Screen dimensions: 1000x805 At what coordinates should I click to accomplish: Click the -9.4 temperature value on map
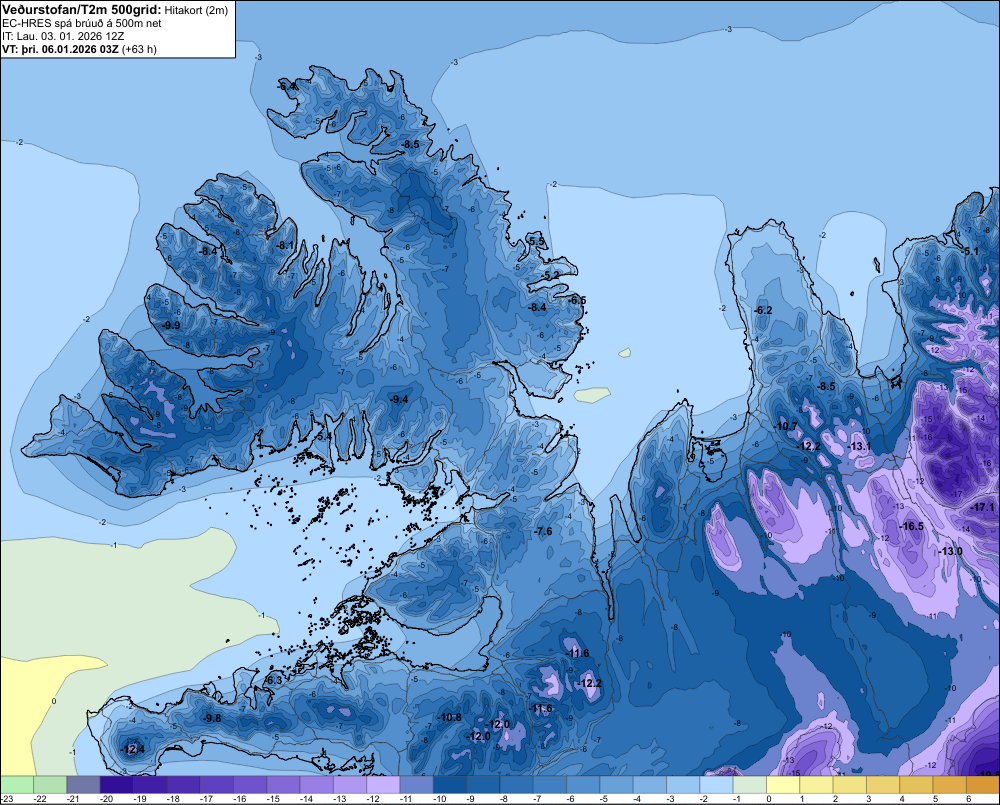tap(399, 399)
